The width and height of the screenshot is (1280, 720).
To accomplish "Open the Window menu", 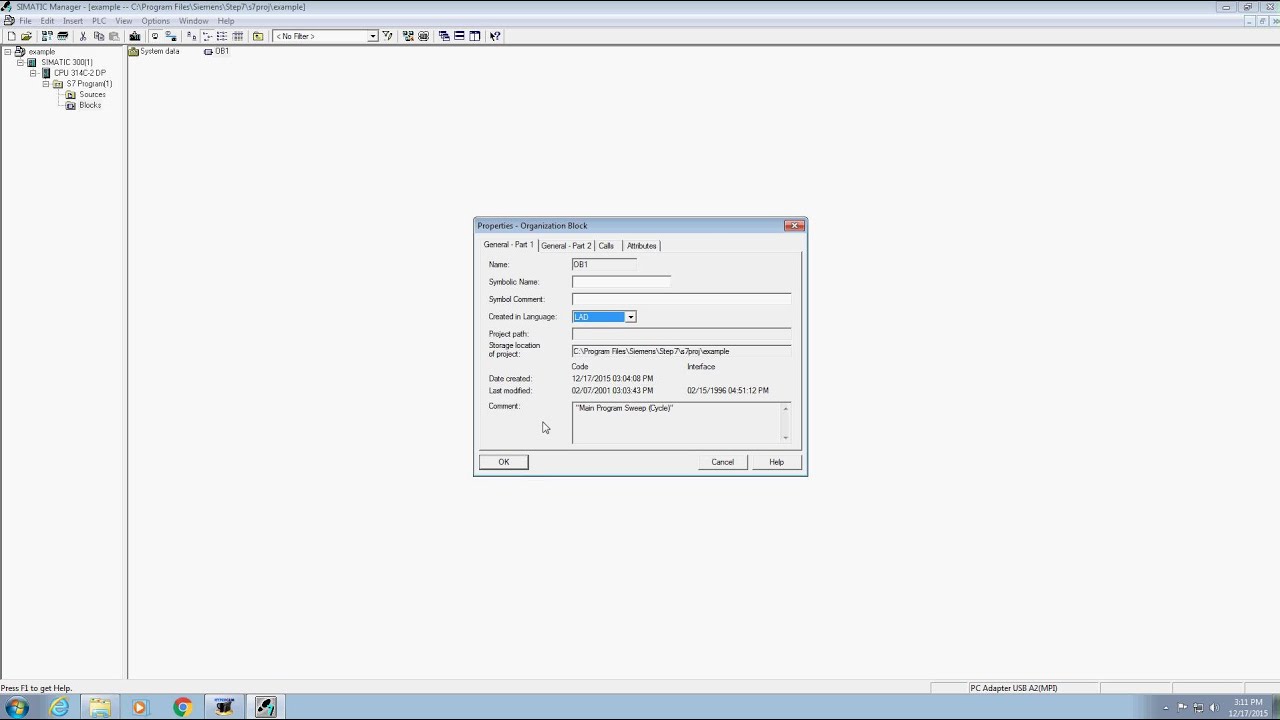I will 194,21.
